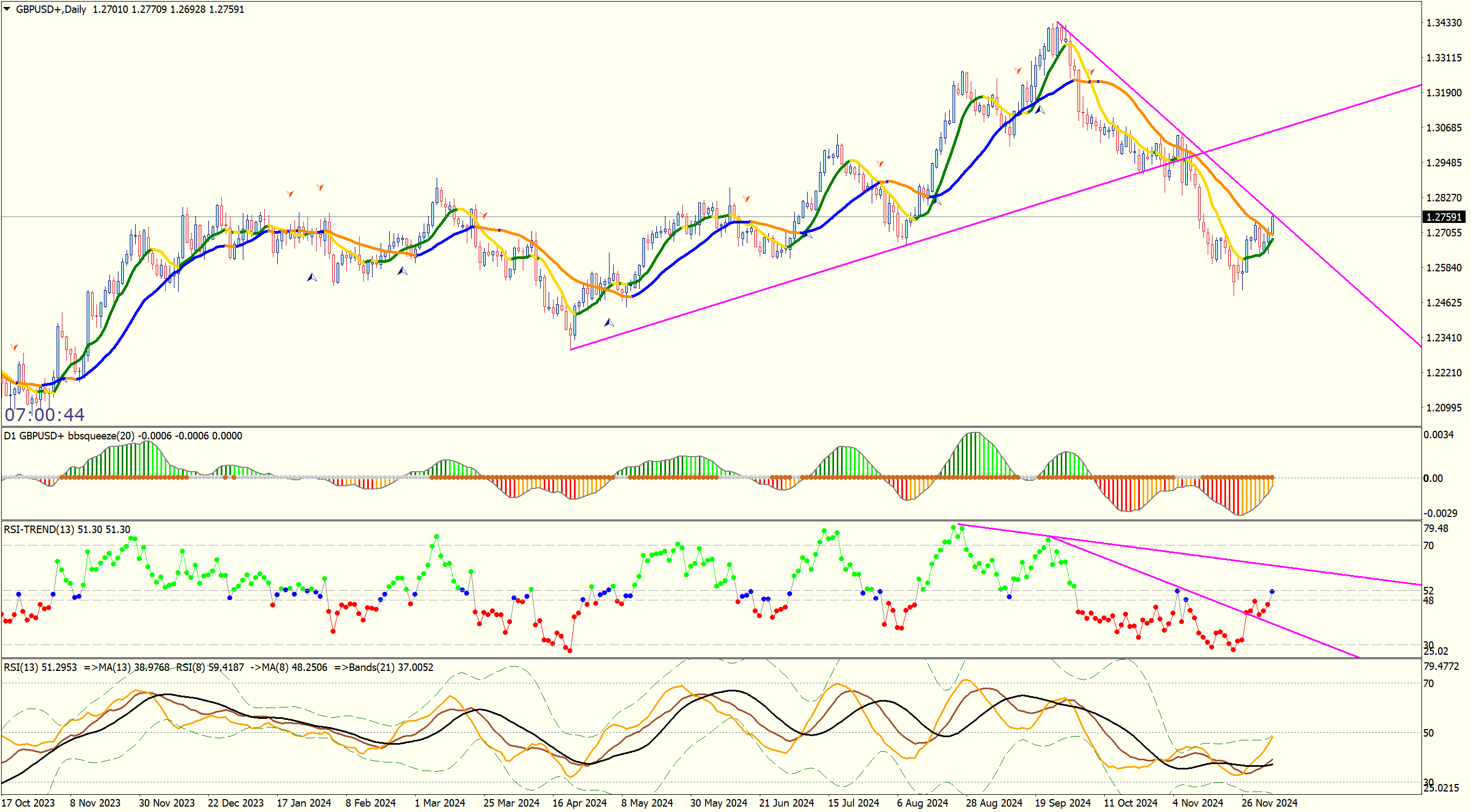Click the 70 level label in RSI-TREND panel
1471x812 pixels.
(1428, 546)
